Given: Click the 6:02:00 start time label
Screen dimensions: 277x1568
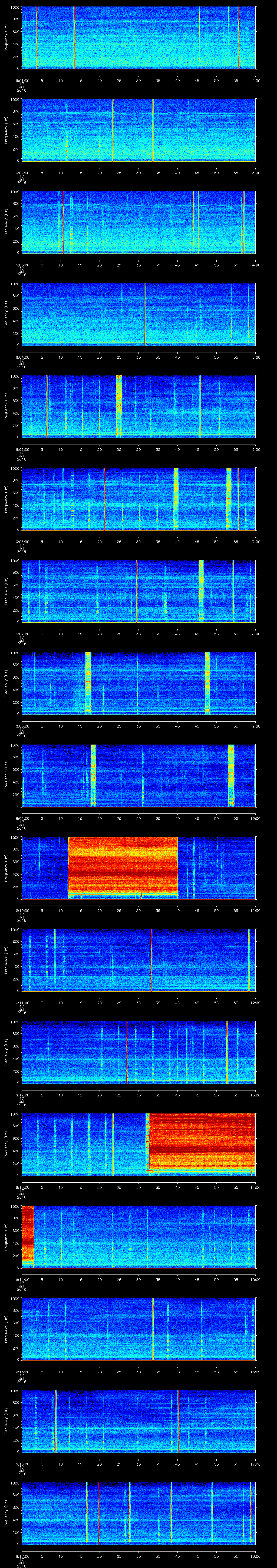Looking at the screenshot, I should click(22, 173).
